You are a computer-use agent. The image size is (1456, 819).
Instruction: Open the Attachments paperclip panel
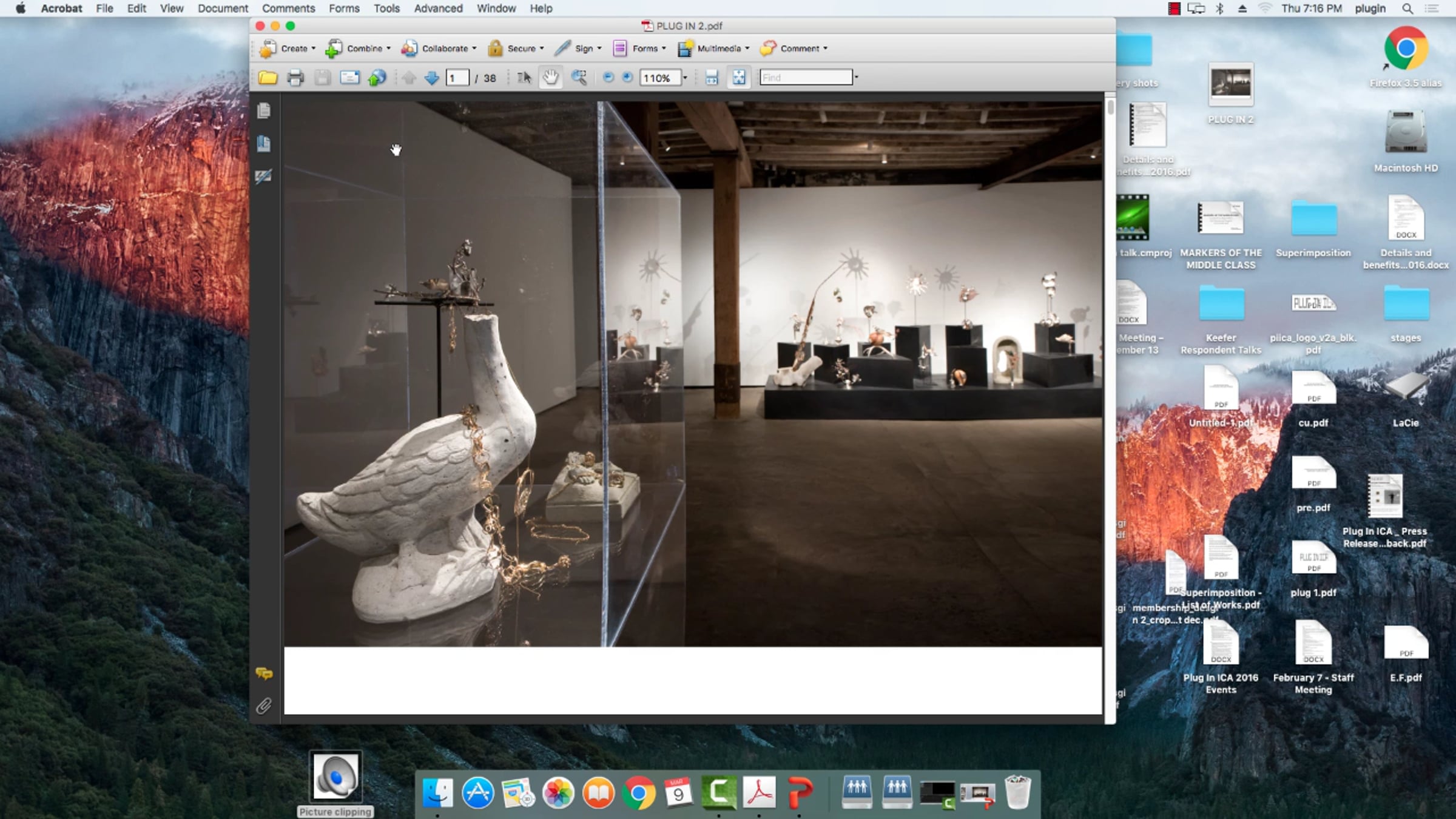264,706
